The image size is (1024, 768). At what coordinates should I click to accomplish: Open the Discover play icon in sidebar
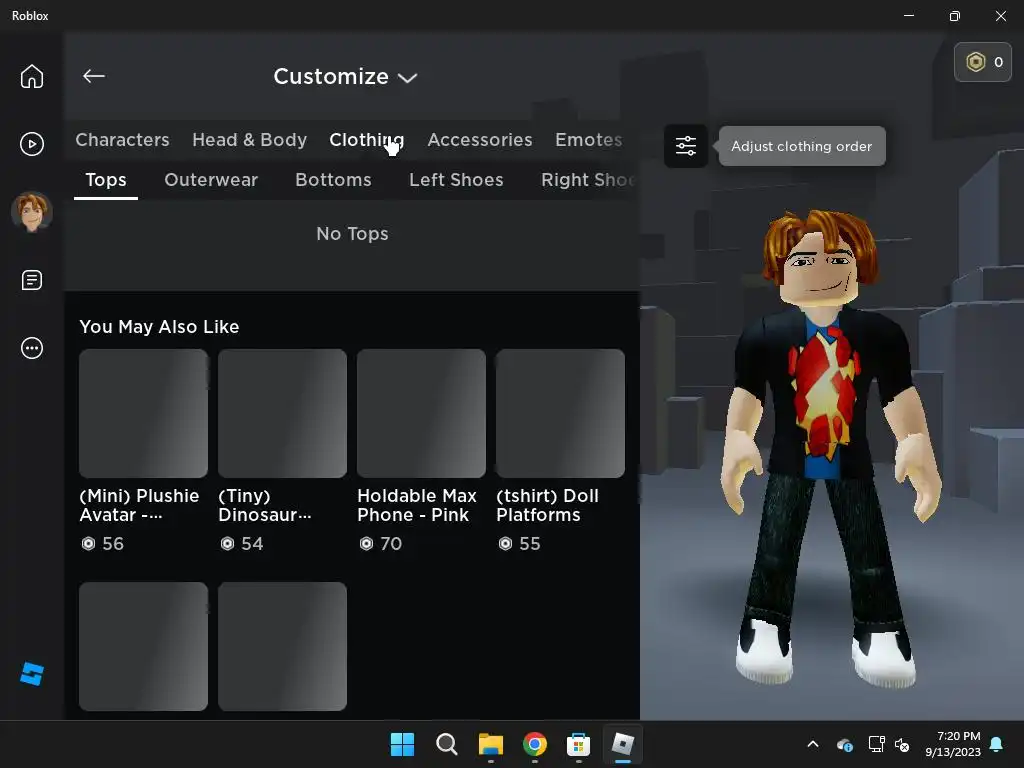(31, 144)
